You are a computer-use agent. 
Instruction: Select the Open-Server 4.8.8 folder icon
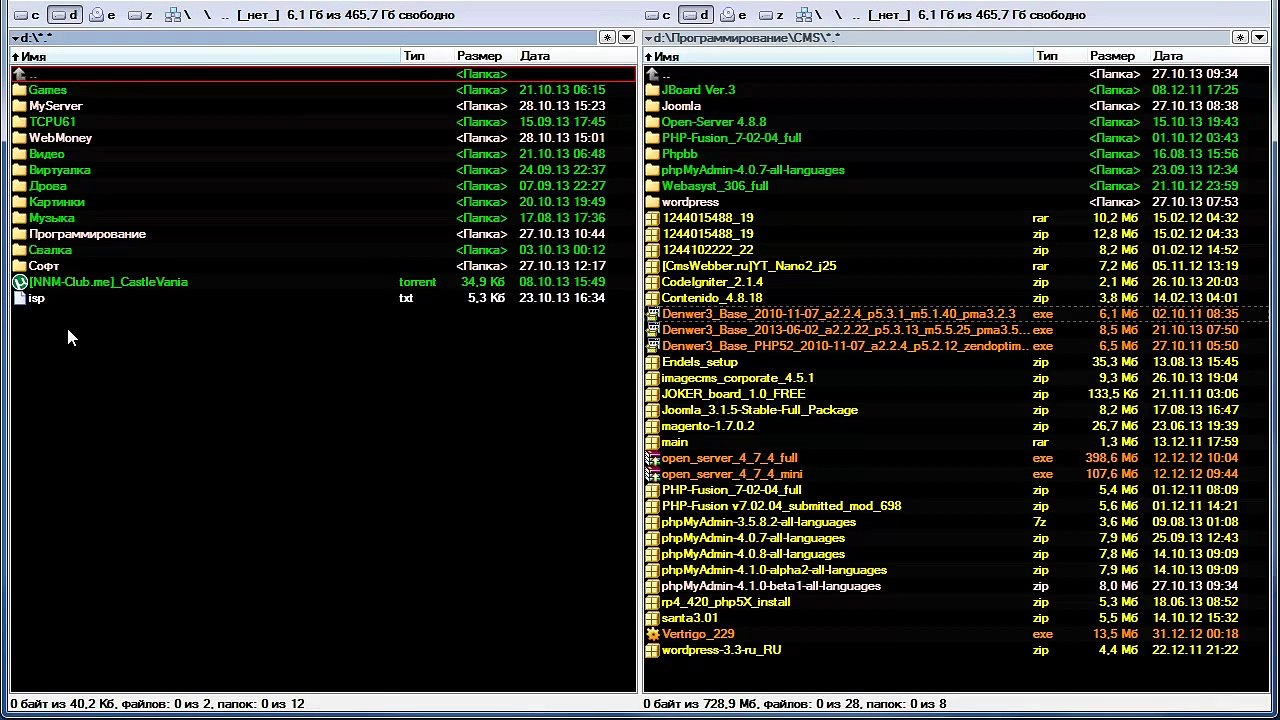pyautogui.click(x=653, y=122)
